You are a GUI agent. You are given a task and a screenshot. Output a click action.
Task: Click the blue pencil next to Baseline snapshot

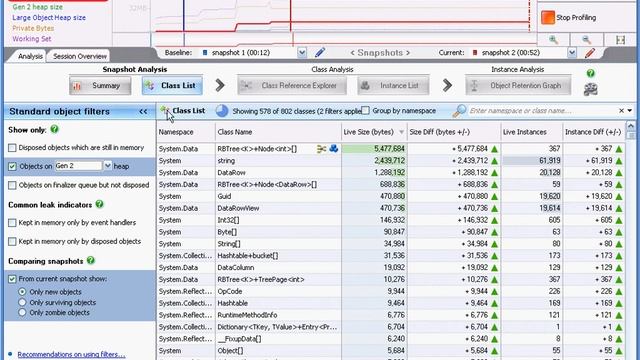[320, 52]
